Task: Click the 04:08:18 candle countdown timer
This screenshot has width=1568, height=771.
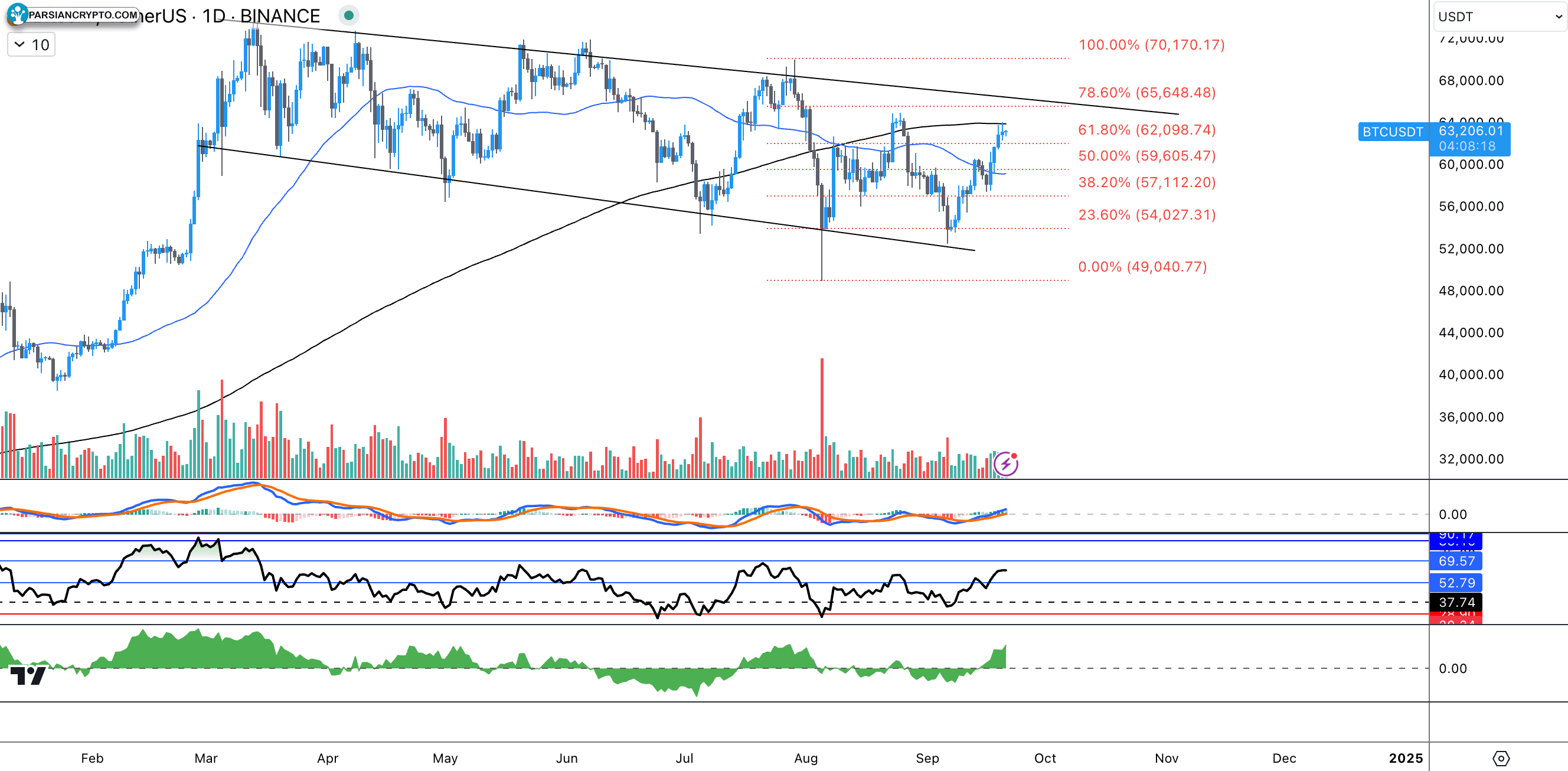Action: [x=1467, y=146]
